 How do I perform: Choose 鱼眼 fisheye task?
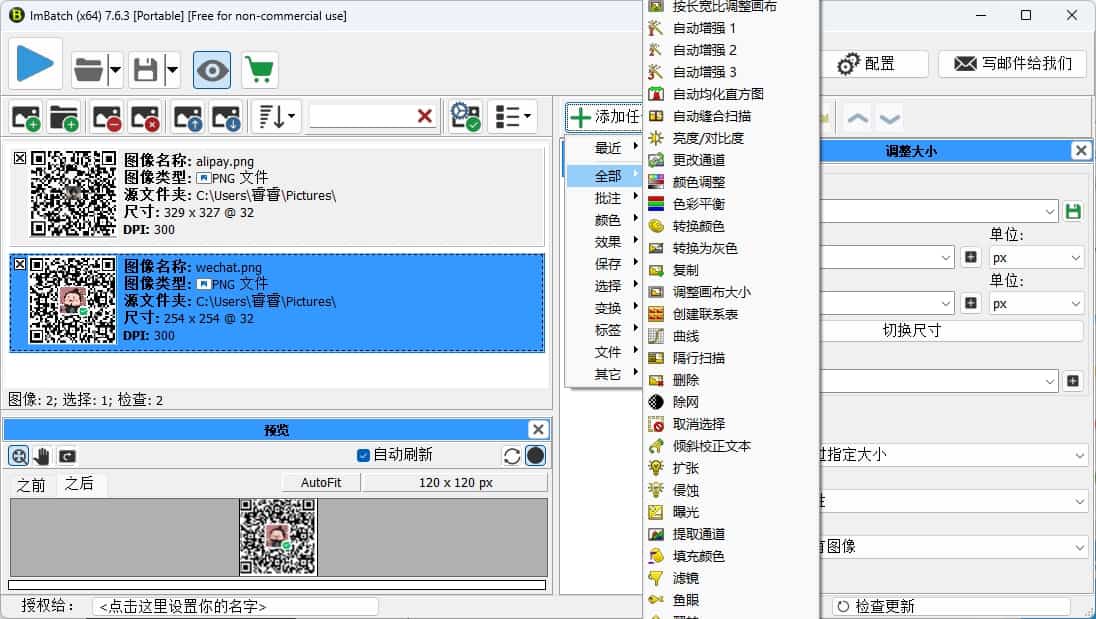pyautogui.click(x=730, y=600)
